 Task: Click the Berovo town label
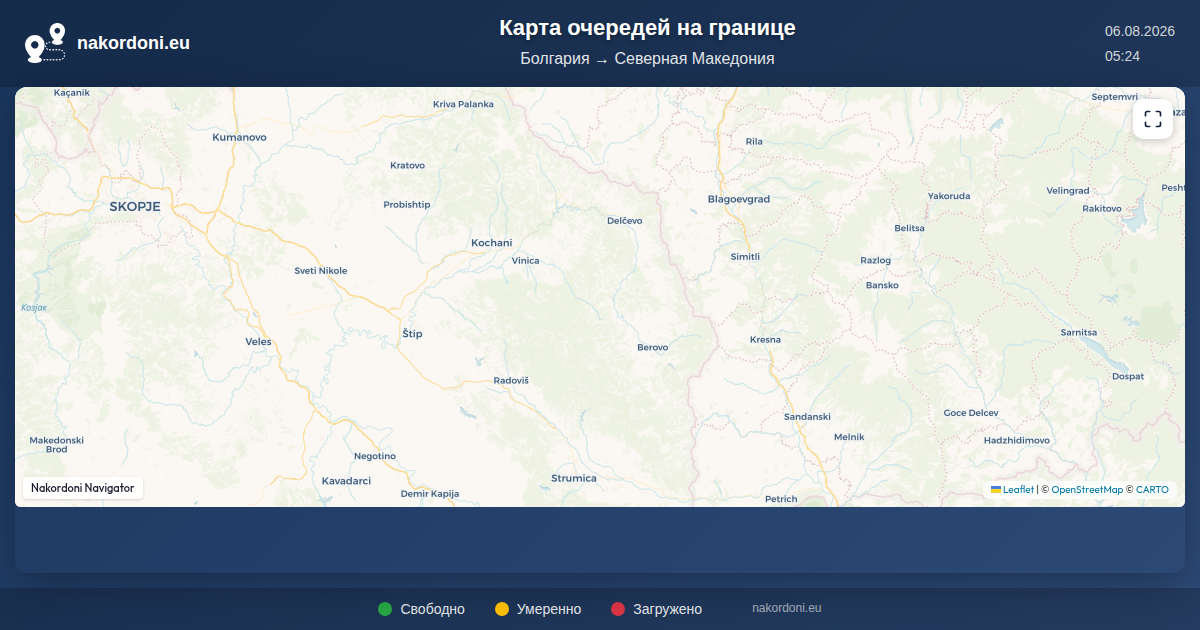click(653, 348)
